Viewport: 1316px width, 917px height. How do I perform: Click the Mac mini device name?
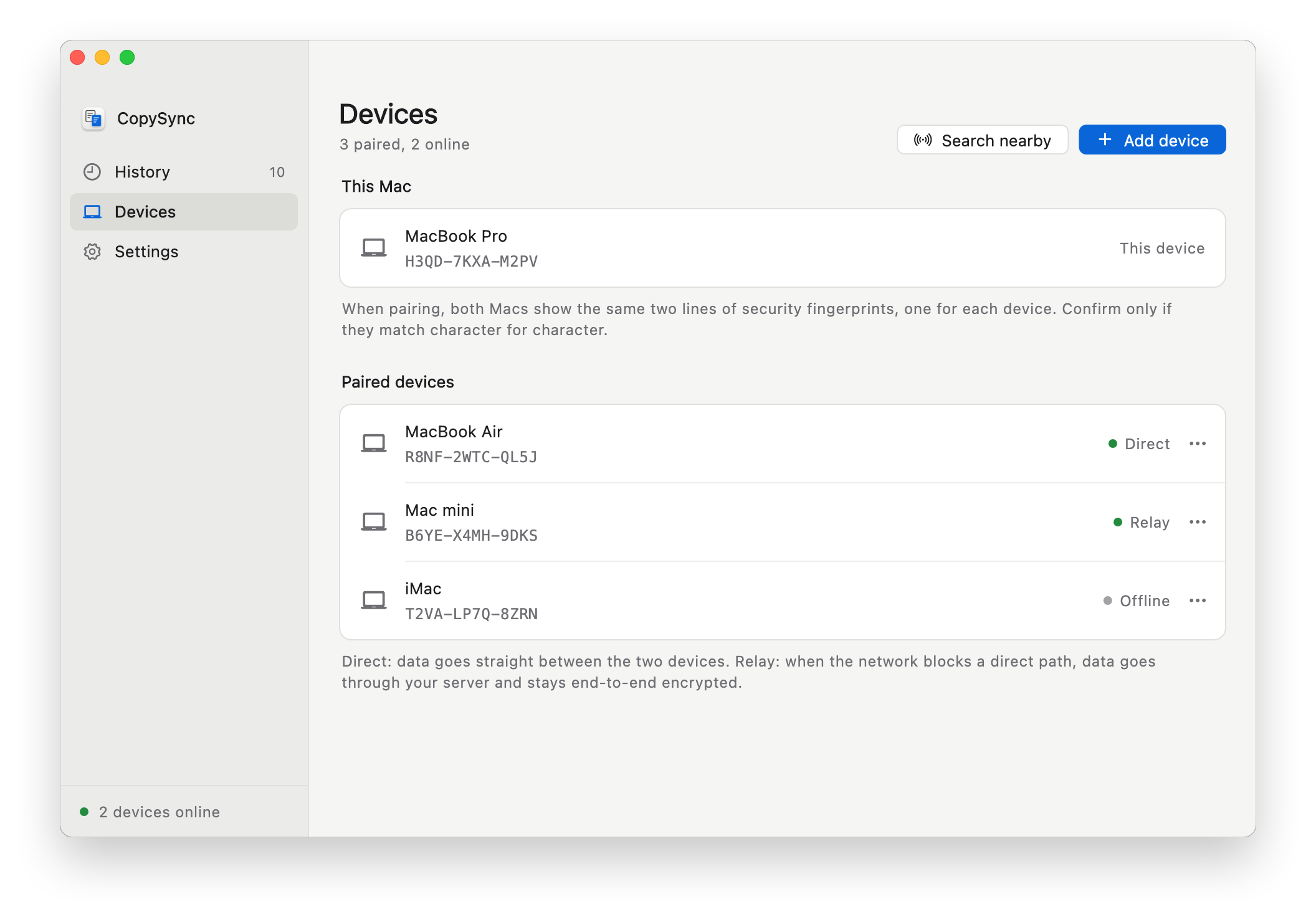tap(439, 510)
